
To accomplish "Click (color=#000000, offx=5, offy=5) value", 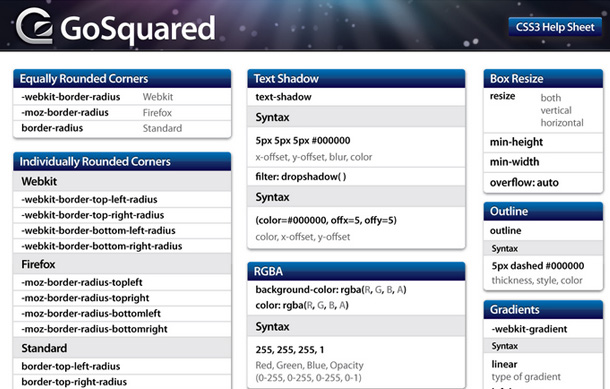I will (x=326, y=220).
